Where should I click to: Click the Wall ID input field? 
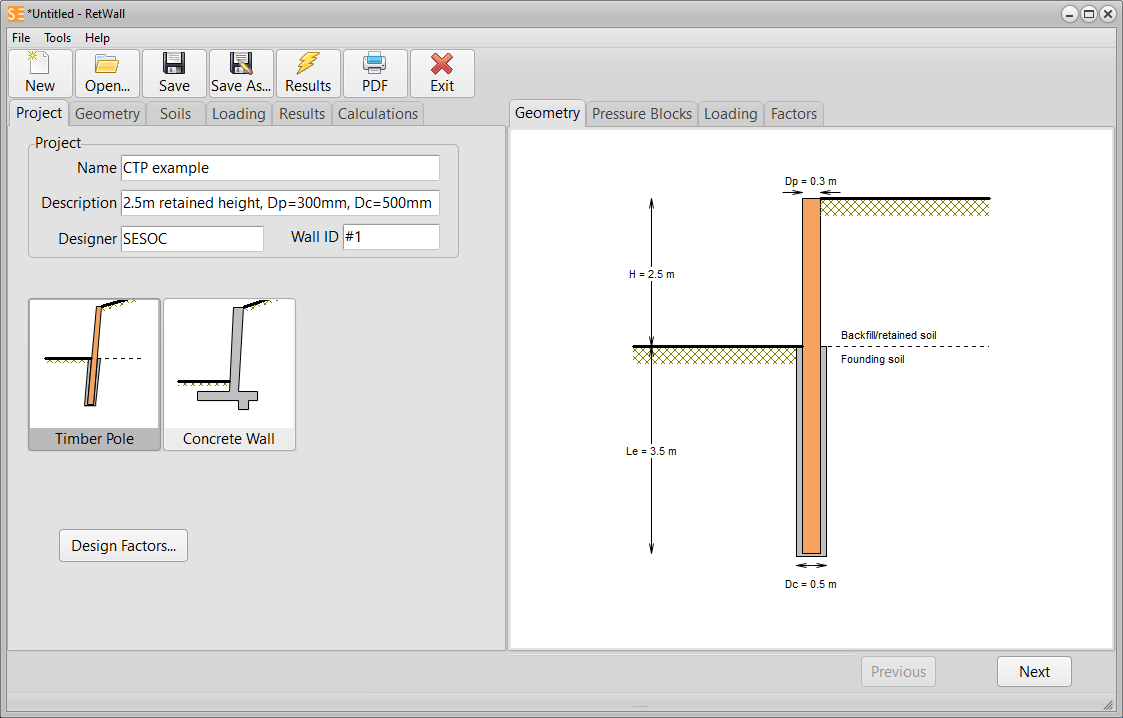(391, 238)
